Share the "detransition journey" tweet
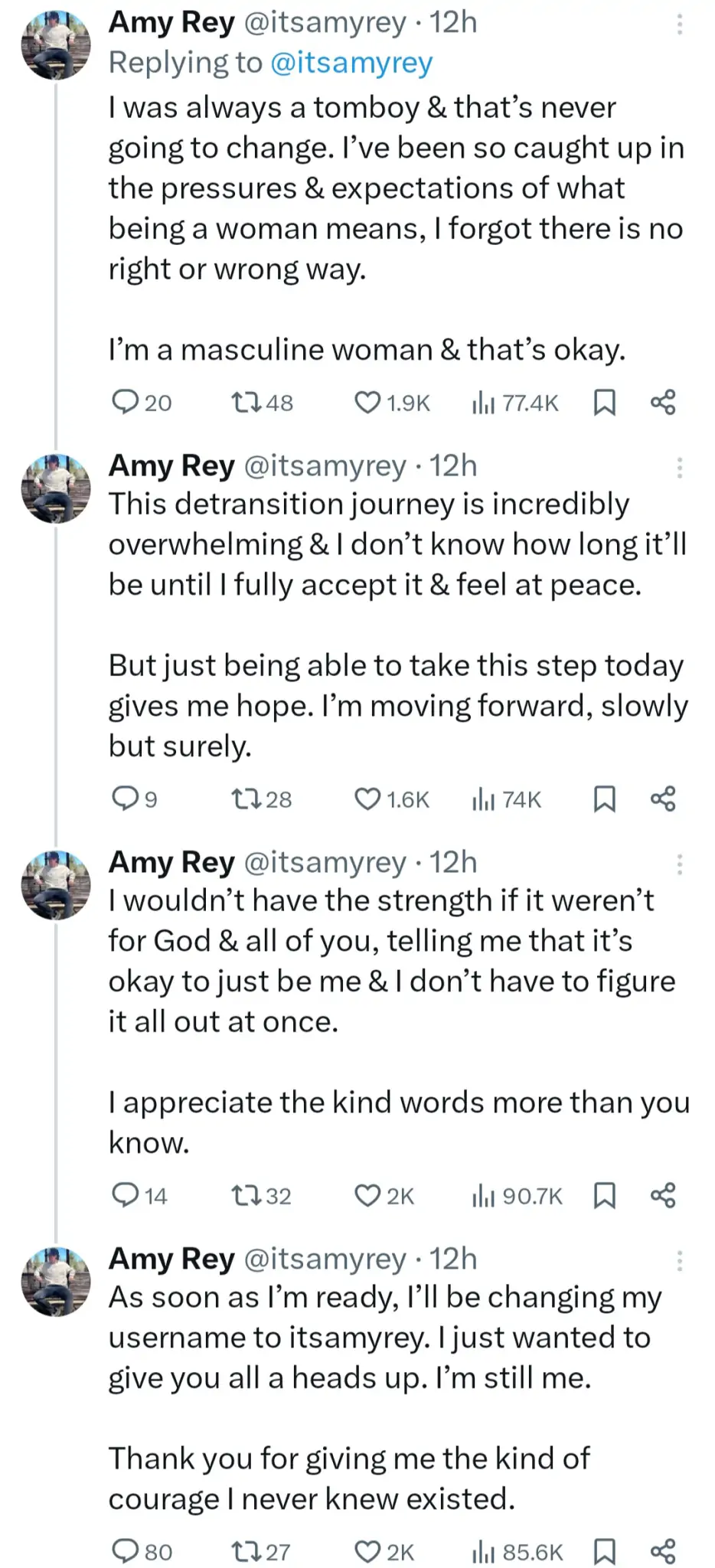This screenshot has width=715, height=1568. (x=663, y=799)
